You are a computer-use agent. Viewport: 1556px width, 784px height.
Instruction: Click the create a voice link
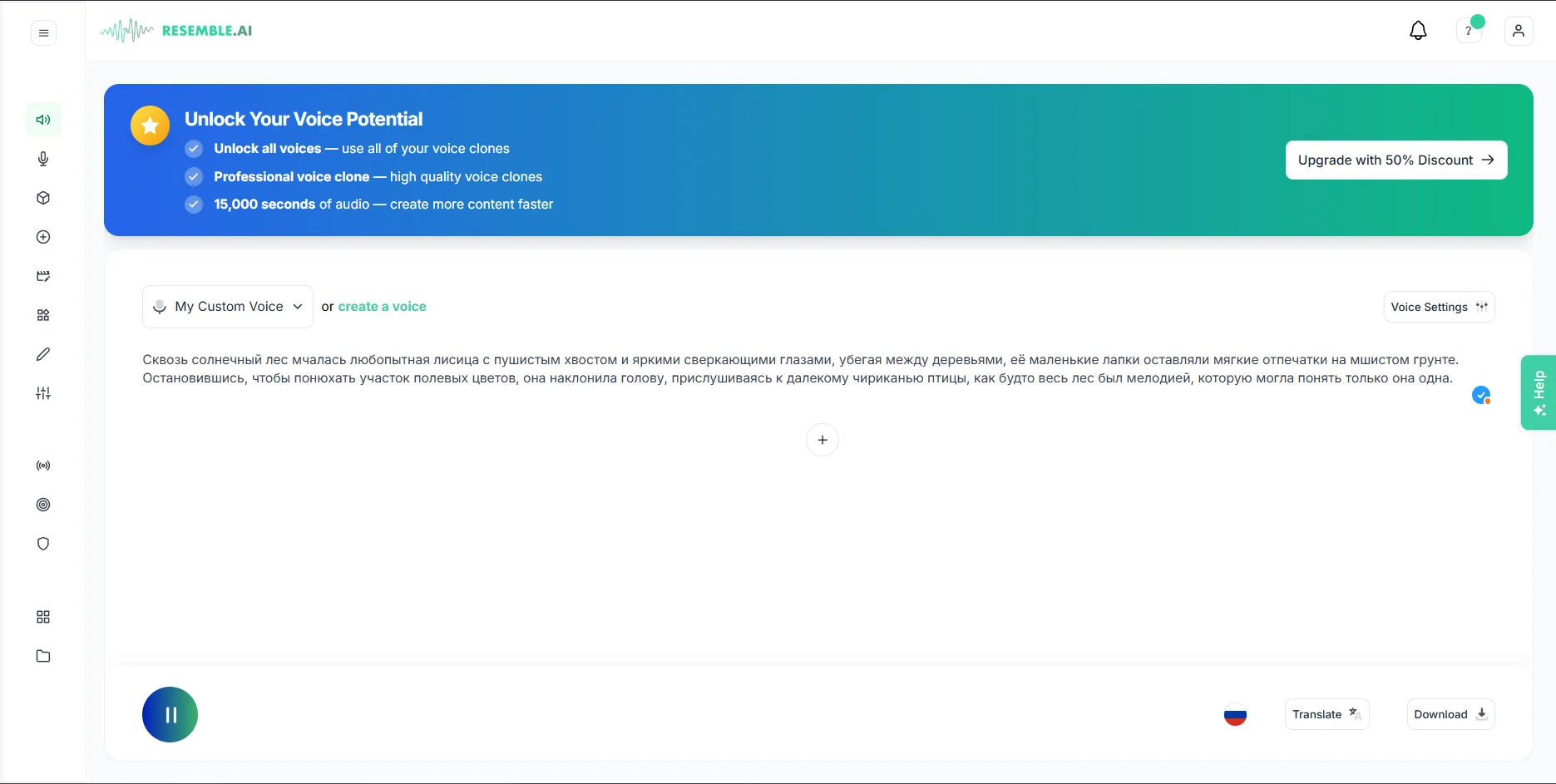[382, 307]
